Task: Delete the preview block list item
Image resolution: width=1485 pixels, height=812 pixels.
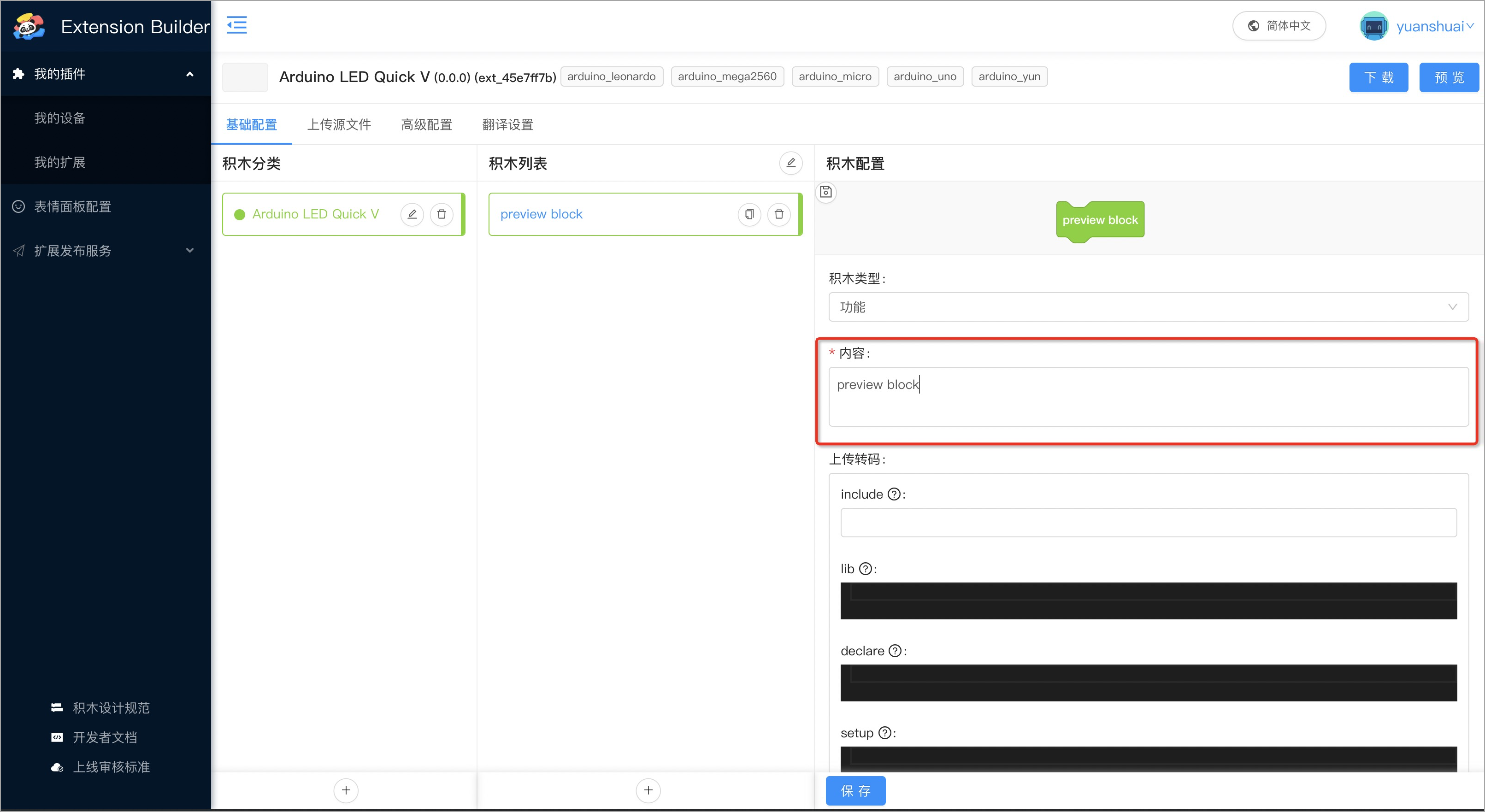Action: [x=779, y=214]
